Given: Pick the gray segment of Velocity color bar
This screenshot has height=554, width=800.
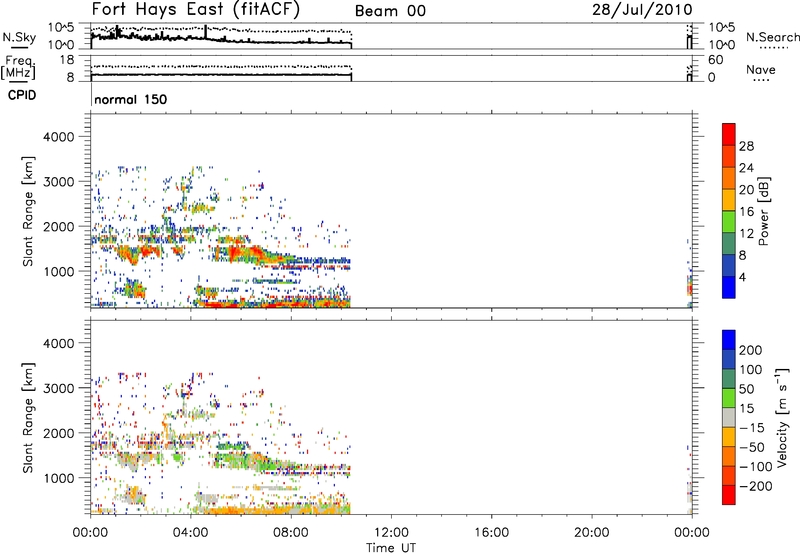Looking at the screenshot, I should tap(729, 417).
